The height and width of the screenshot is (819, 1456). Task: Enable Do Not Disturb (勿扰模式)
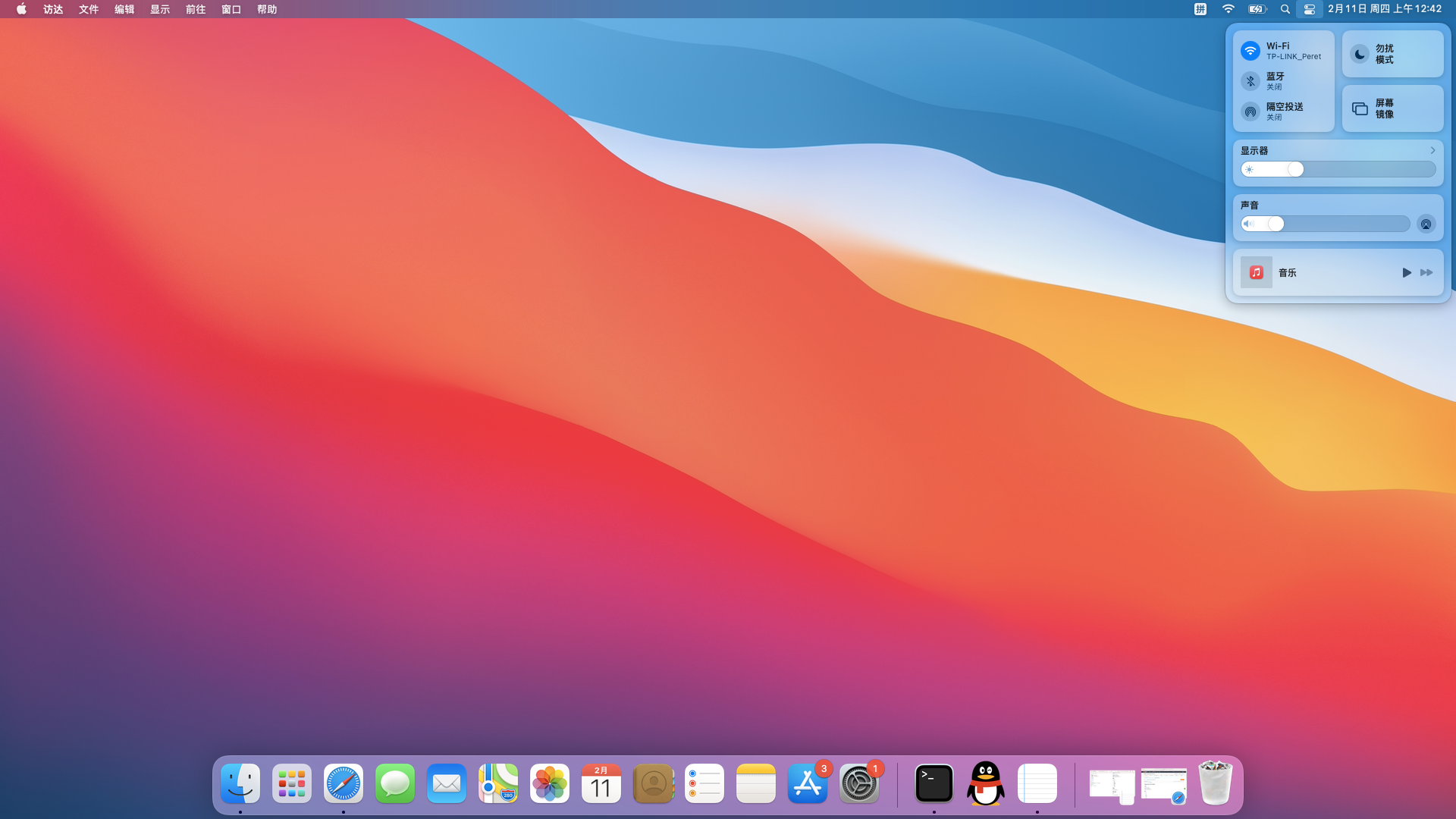(x=1360, y=54)
